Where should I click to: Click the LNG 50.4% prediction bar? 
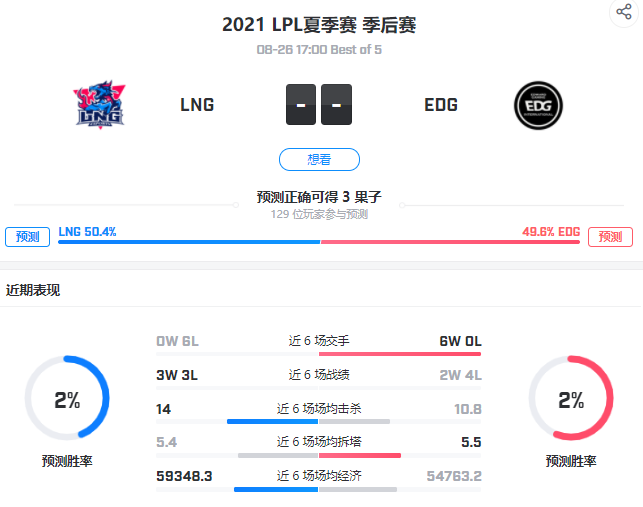[189, 242]
